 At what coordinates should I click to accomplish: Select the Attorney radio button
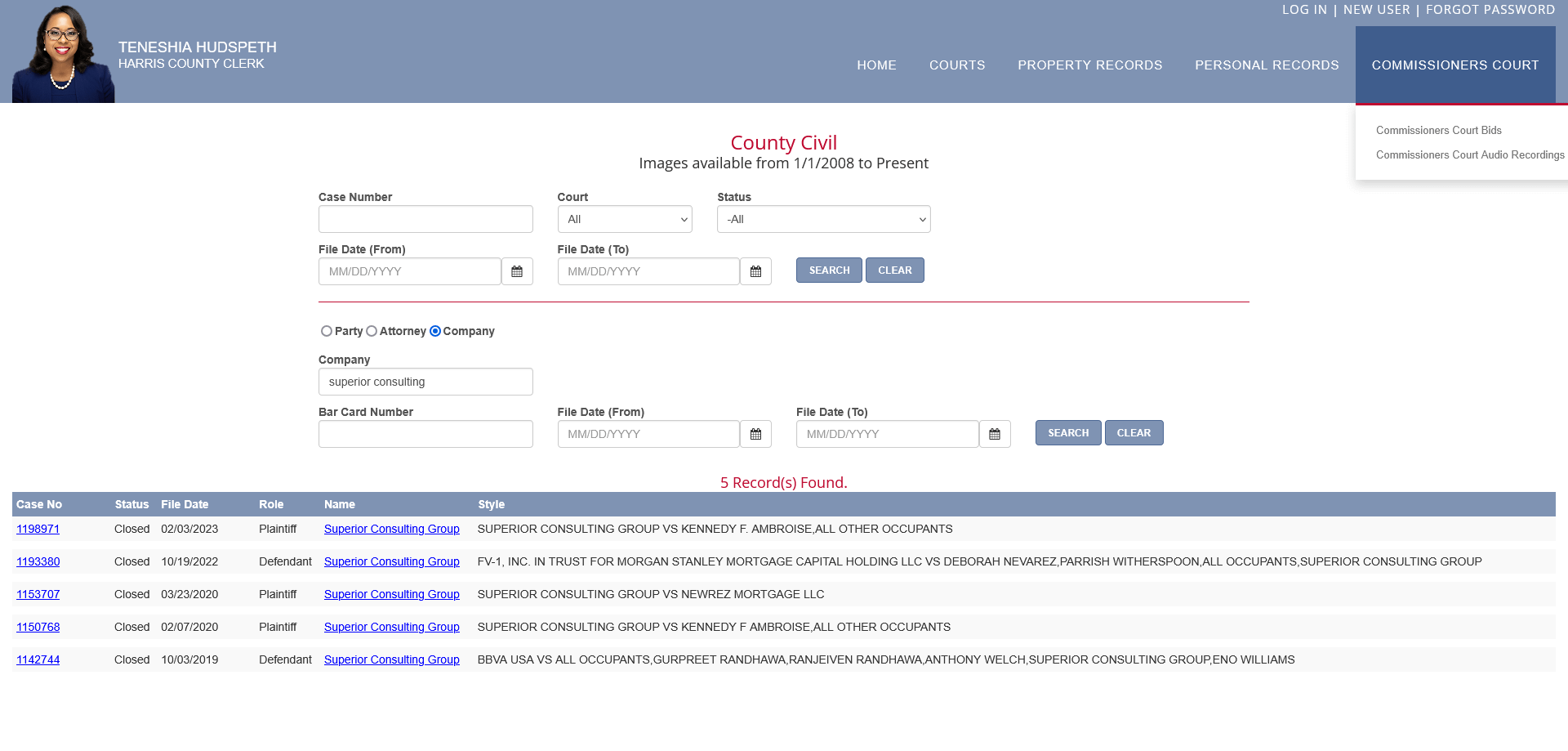click(x=372, y=331)
